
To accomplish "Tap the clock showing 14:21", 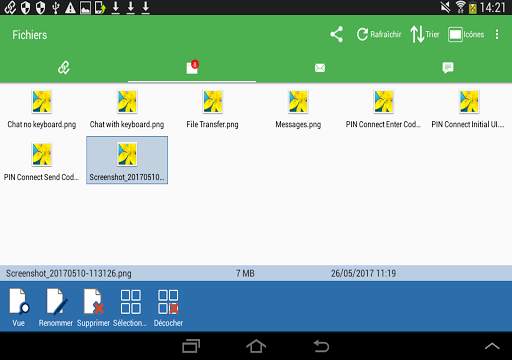I will 493,7.
